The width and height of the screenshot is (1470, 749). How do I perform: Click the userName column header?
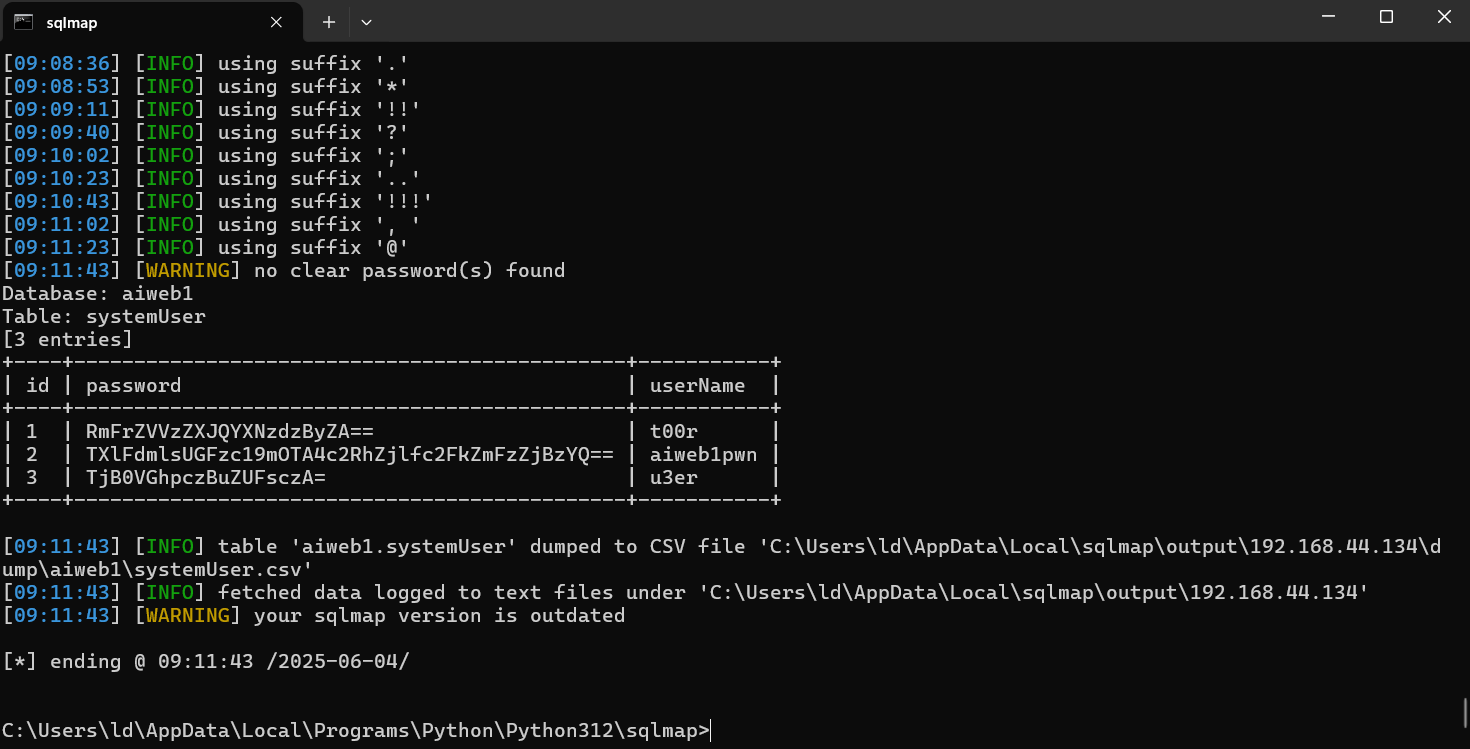pyautogui.click(x=697, y=385)
